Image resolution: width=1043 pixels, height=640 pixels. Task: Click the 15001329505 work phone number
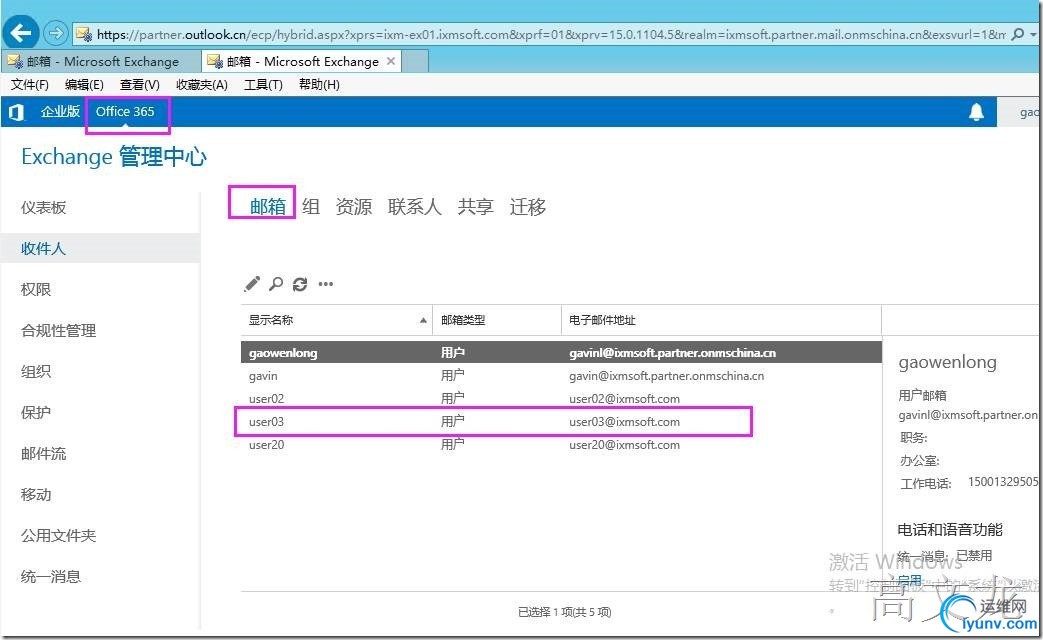coord(1002,482)
